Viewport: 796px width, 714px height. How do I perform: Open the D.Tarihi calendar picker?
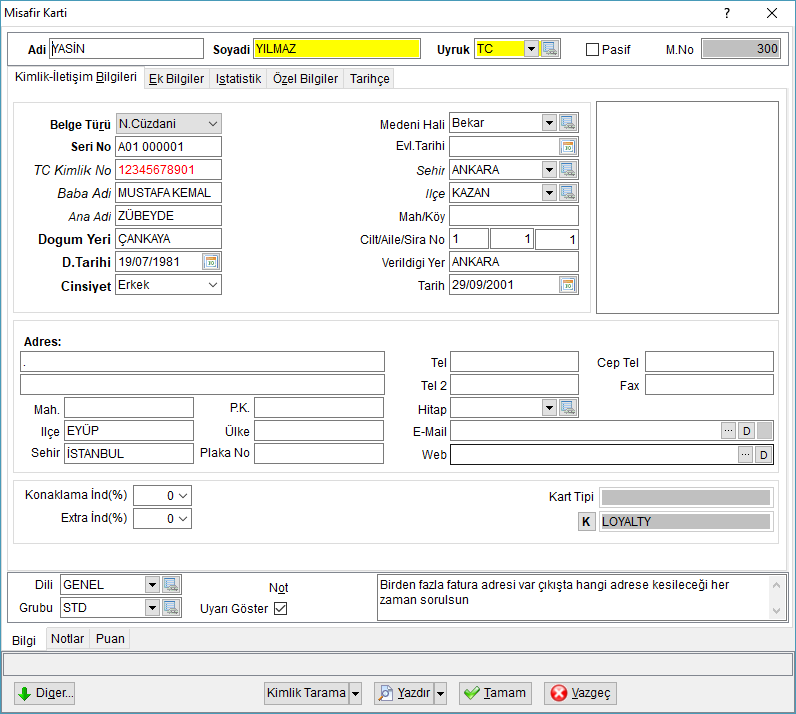[211, 262]
